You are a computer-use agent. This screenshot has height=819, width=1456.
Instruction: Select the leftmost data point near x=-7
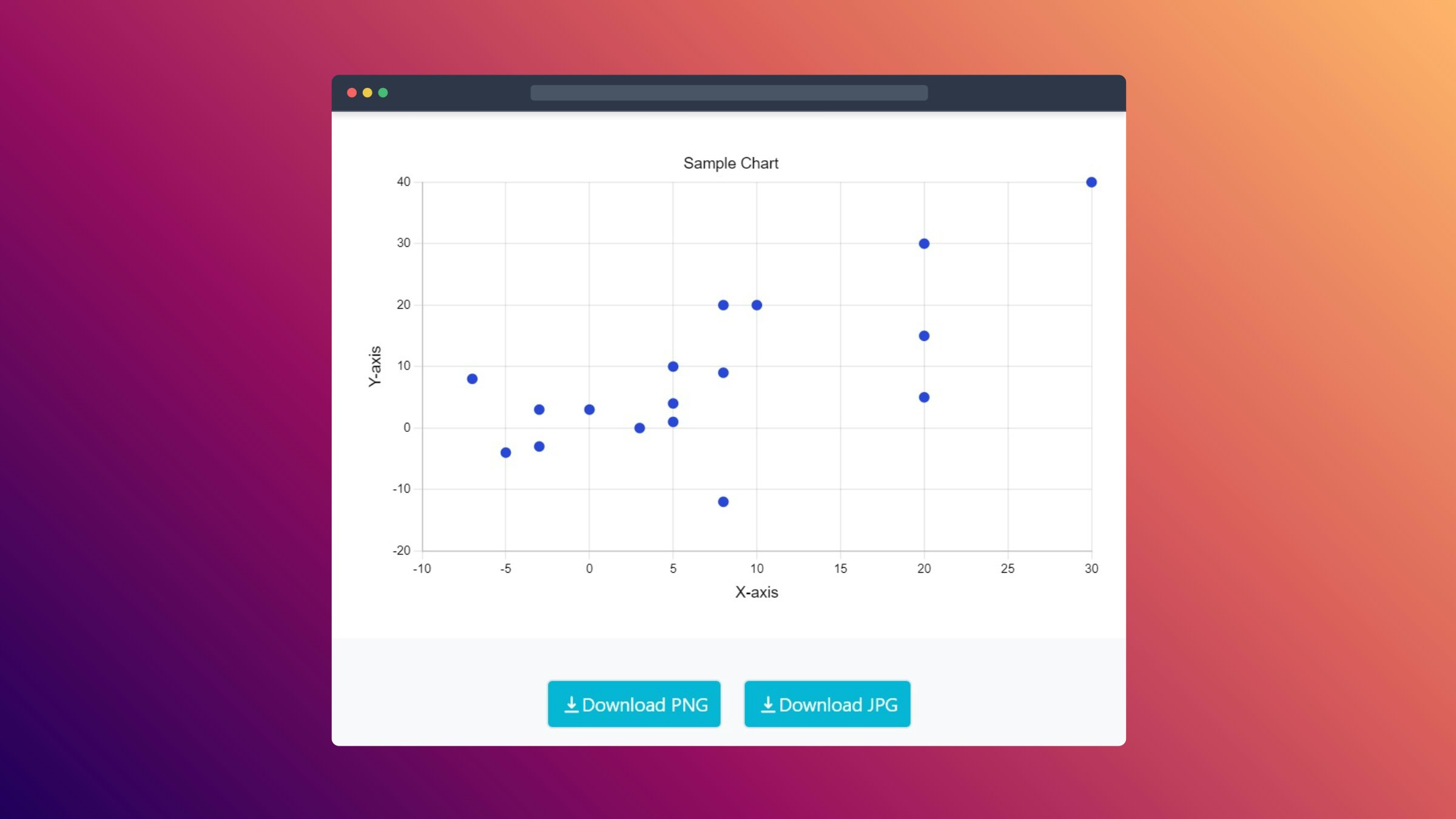click(x=471, y=378)
